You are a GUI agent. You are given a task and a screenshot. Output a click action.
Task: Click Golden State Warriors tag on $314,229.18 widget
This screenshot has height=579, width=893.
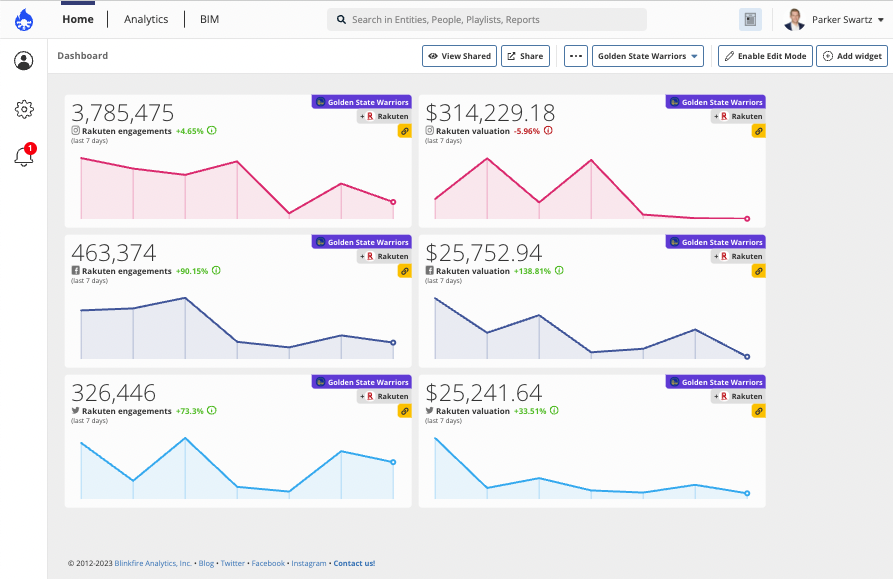click(716, 102)
